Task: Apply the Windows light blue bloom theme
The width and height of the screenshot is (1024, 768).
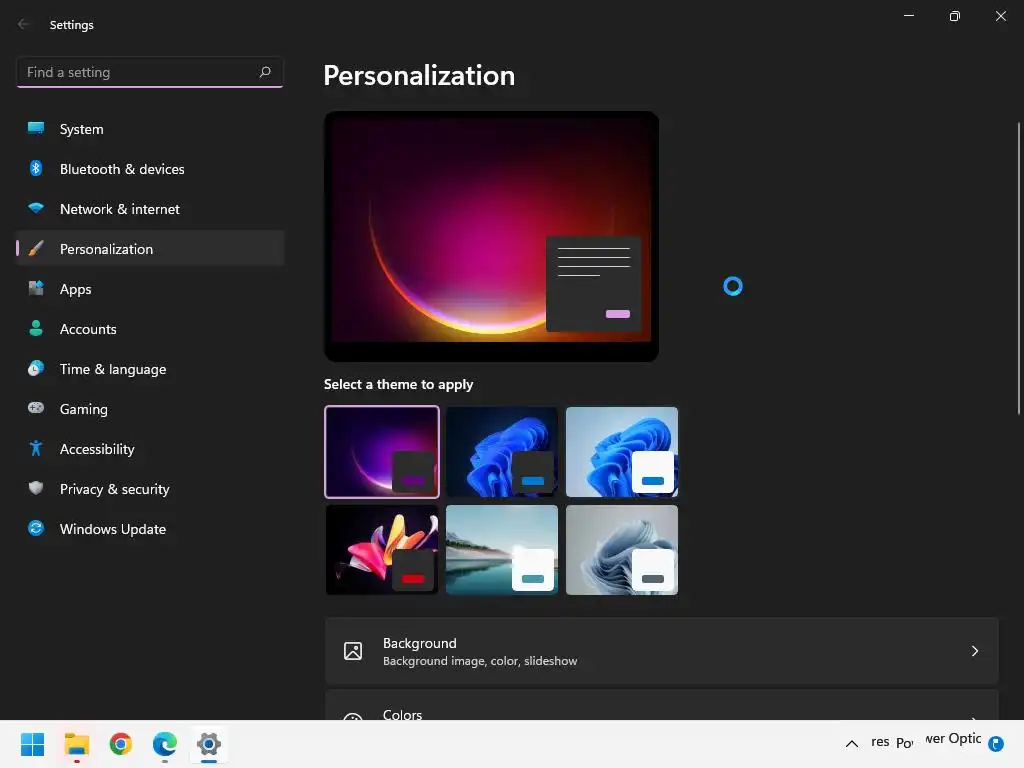Action: tap(622, 451)
